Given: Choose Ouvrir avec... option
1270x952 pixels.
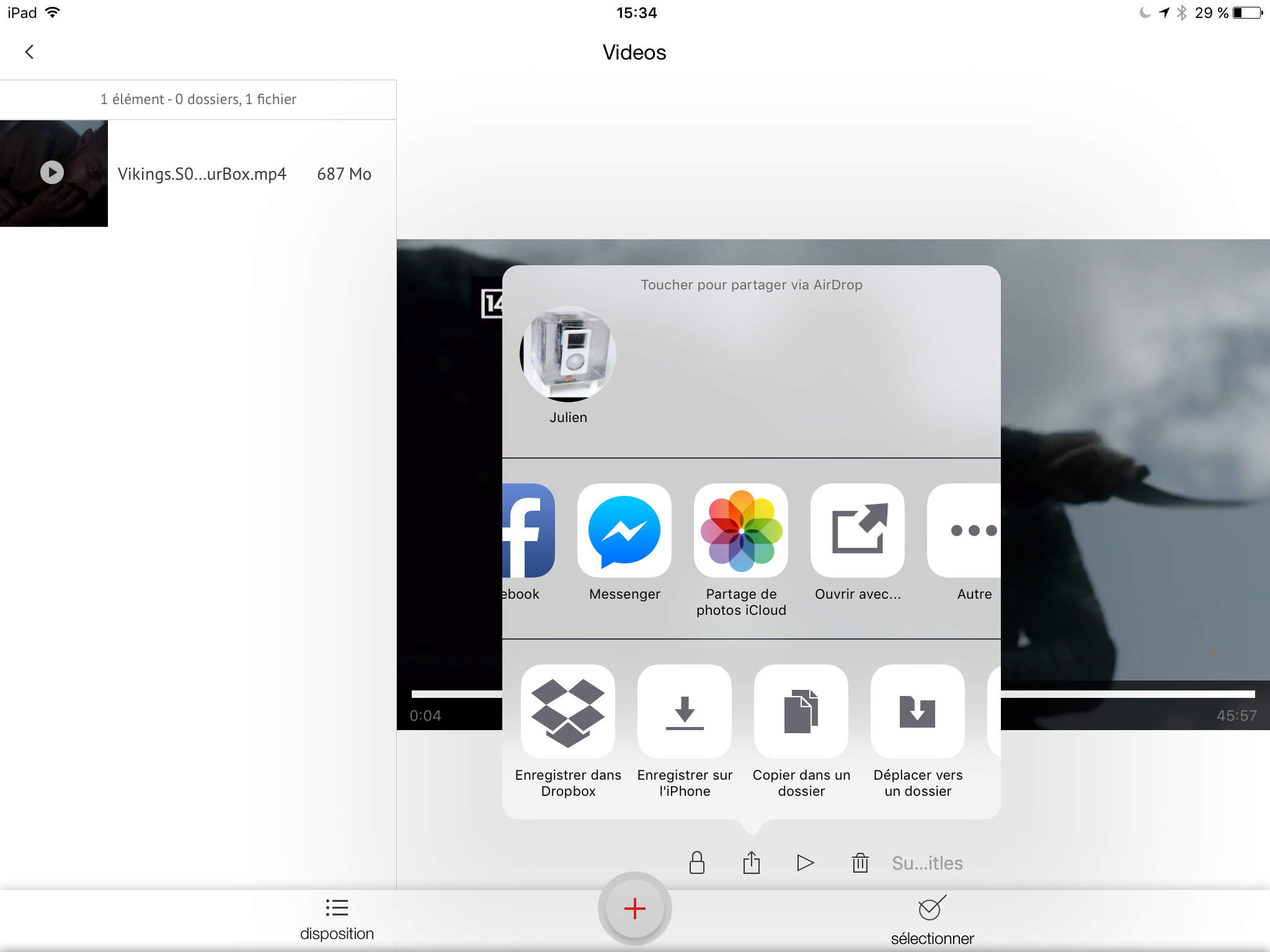Looking at the screenshot, I should [858, 531].
